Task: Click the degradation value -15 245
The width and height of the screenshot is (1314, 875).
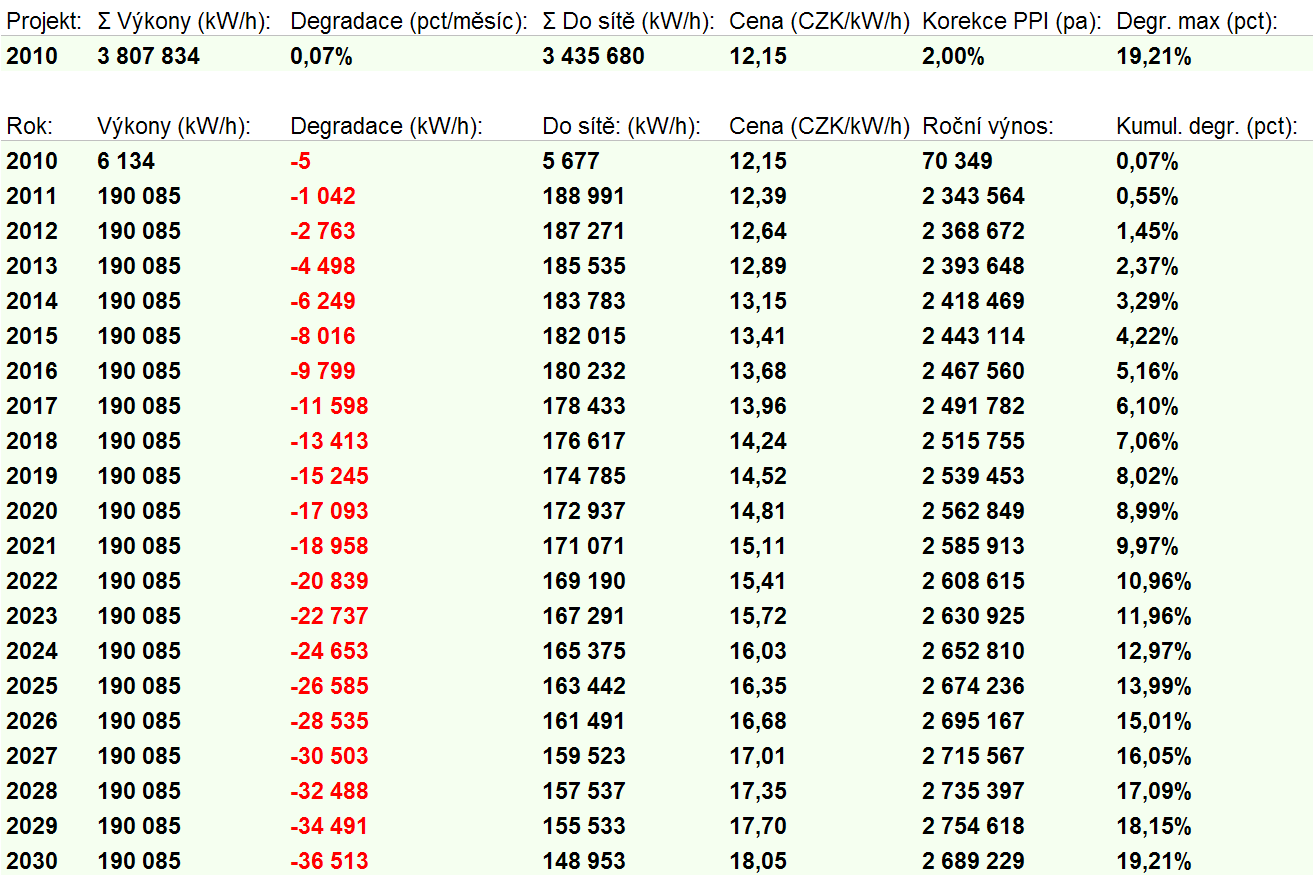Action: [x=329, y=477]
